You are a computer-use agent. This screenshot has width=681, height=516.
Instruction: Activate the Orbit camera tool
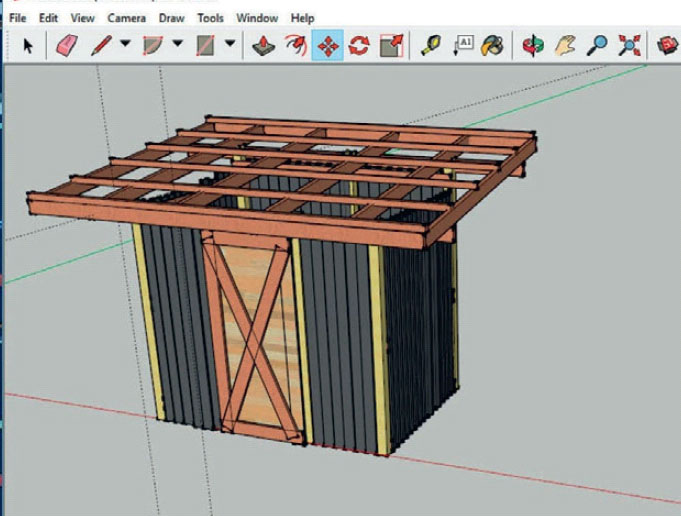tap(535, 45)
